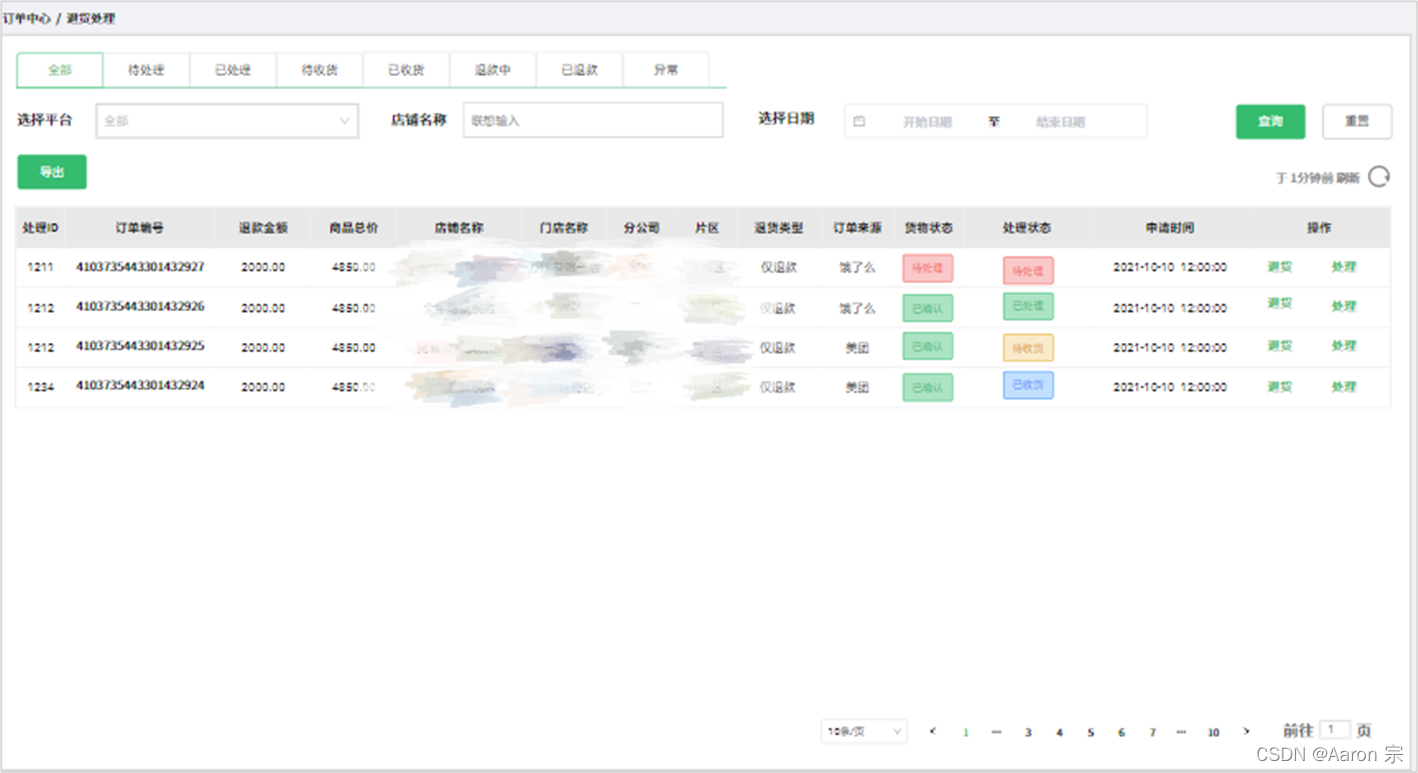1418x773 pixels.
Task: Switch to the 已退款 tab
Action: coord(580,70)
